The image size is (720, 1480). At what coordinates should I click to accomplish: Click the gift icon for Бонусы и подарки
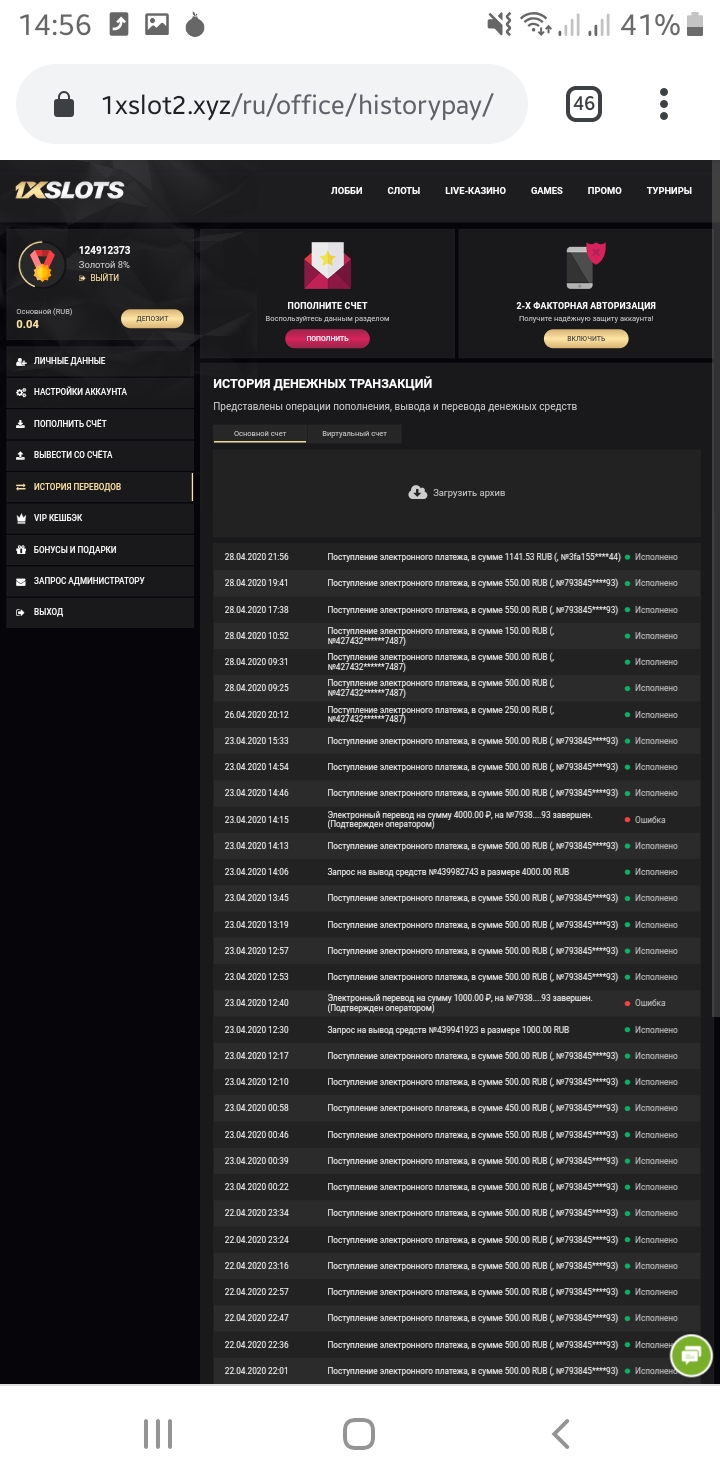[x=22, y=549]
